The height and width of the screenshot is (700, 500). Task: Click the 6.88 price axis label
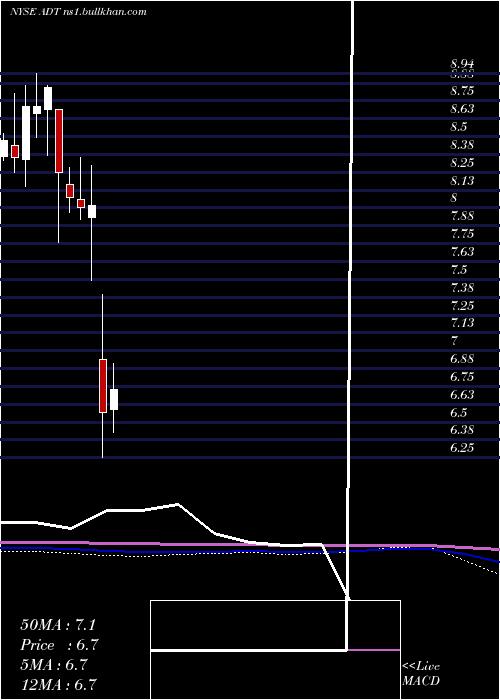[462, 359]
